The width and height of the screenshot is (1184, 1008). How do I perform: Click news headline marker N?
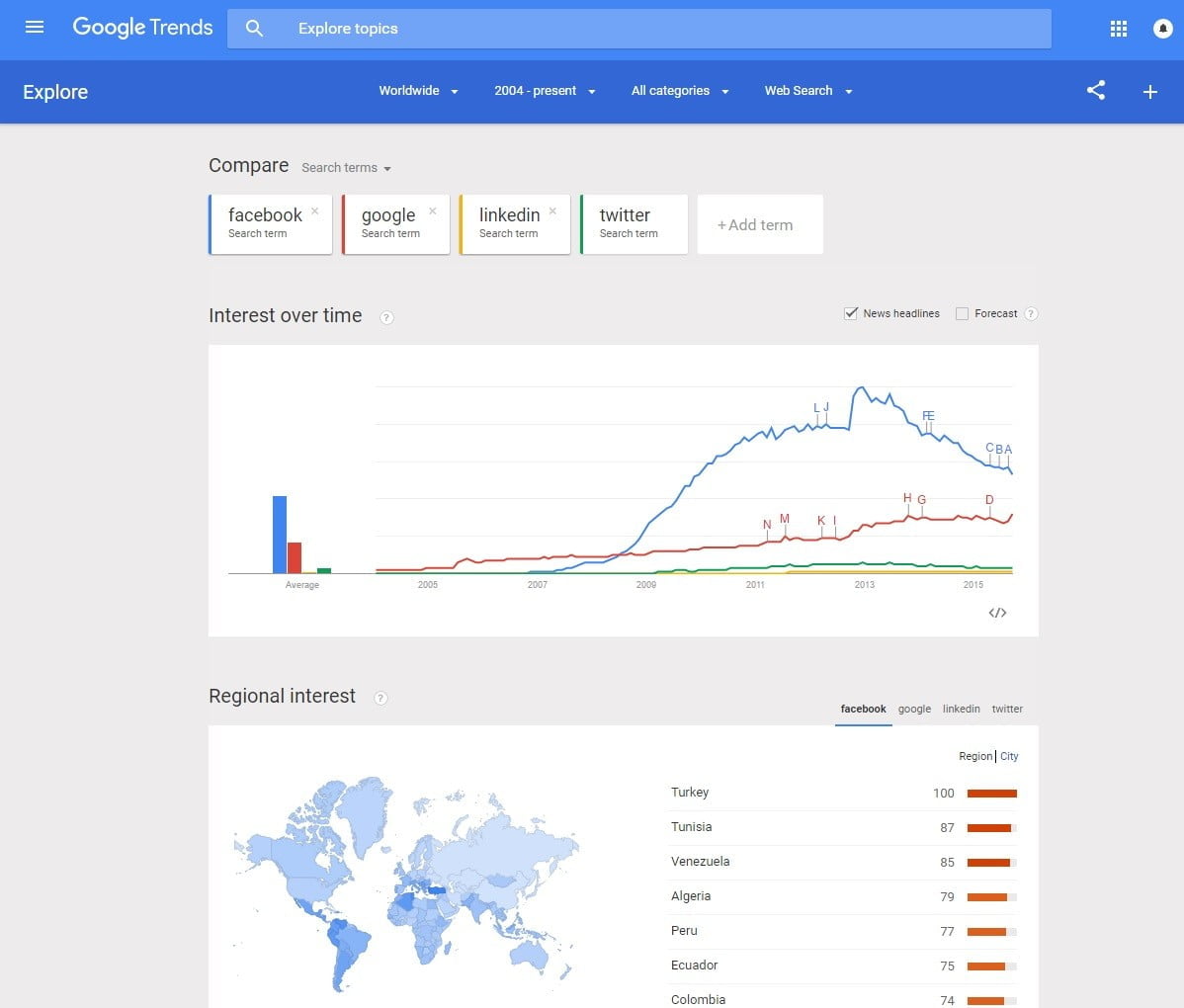(767, 524)
